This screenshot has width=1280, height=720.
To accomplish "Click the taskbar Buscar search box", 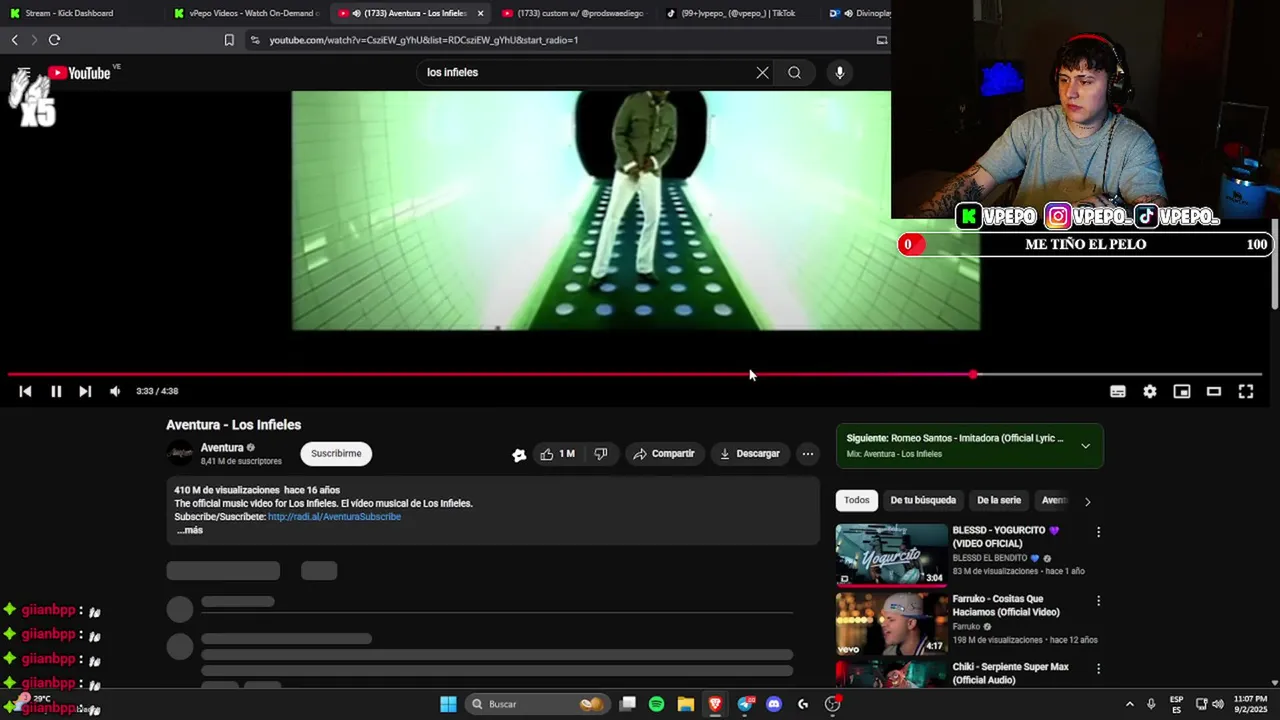I will tap(538, 704).
